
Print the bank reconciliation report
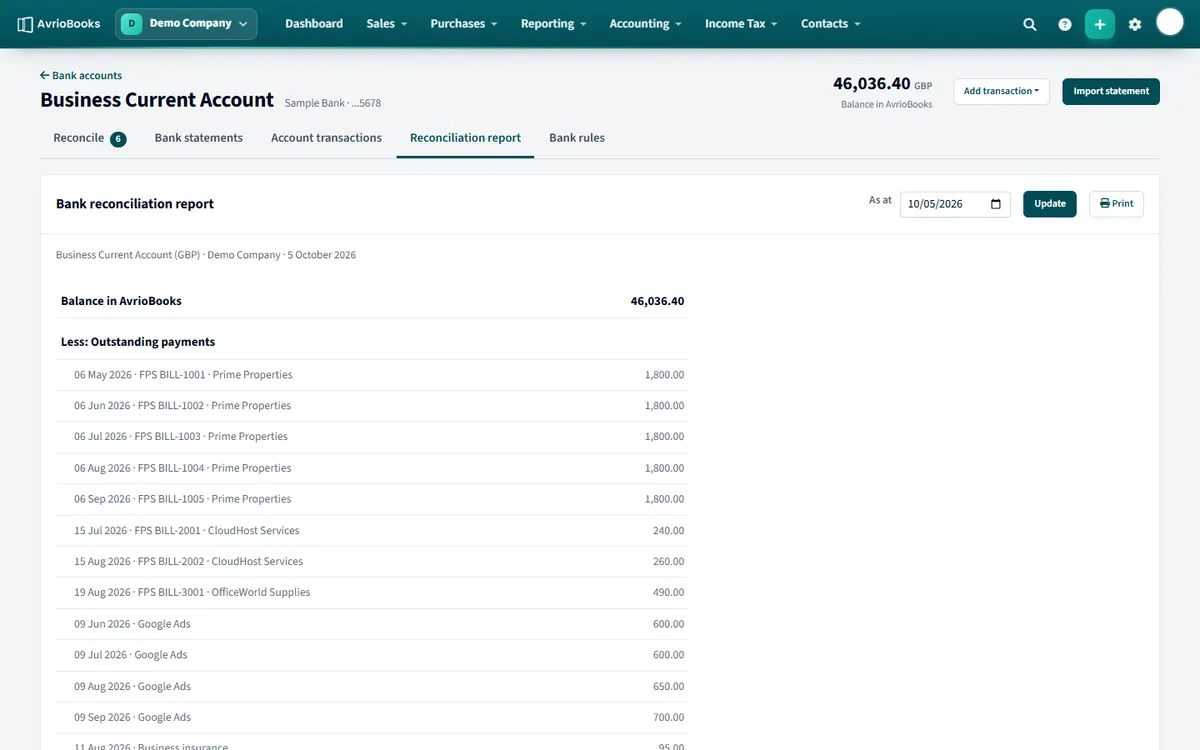(1116, 204)
